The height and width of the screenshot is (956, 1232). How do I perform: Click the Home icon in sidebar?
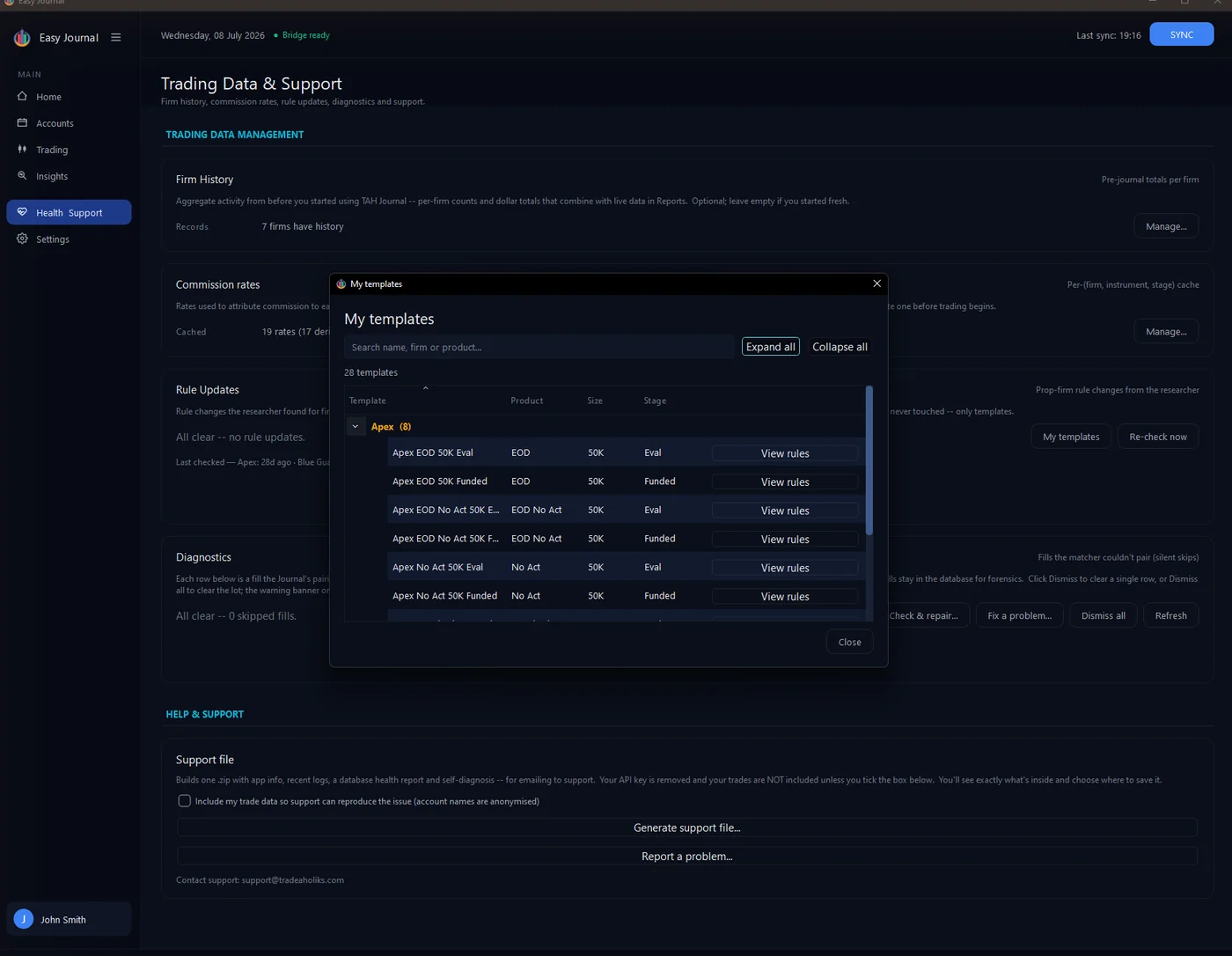click(22, 96)
